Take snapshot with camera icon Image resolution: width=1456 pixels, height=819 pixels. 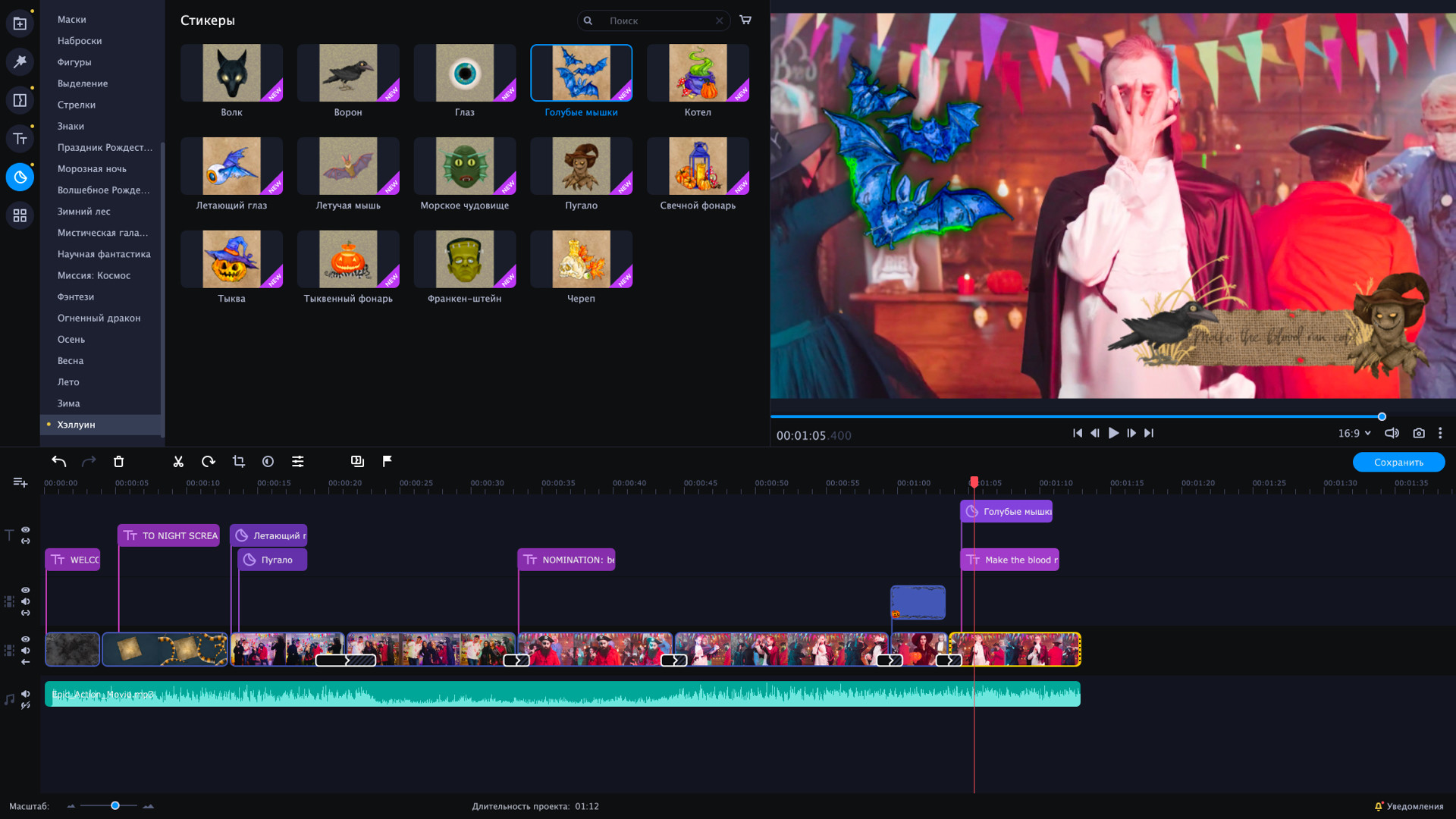[1419, 433]
